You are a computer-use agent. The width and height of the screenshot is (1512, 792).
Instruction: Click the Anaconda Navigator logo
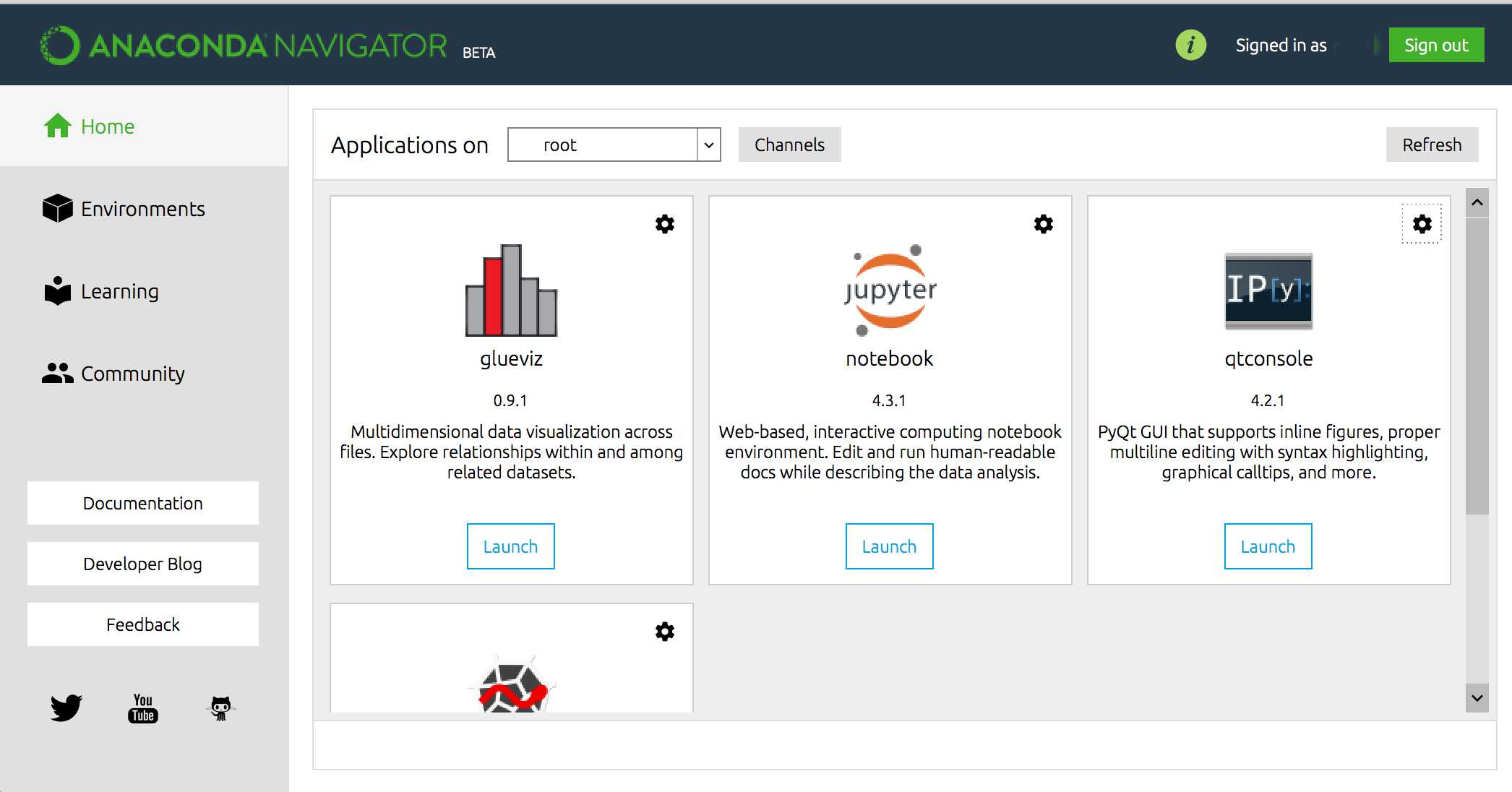(x=244, y=46)
